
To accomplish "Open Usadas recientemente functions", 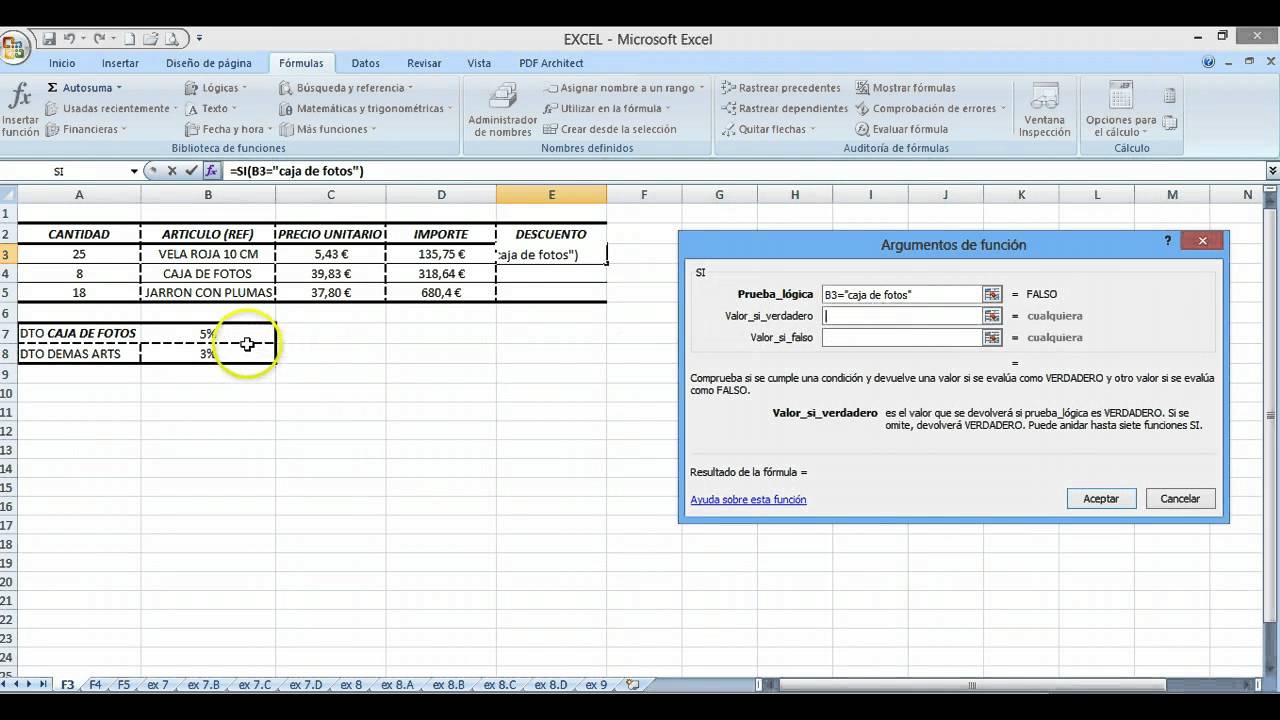I will pos(112,108).
